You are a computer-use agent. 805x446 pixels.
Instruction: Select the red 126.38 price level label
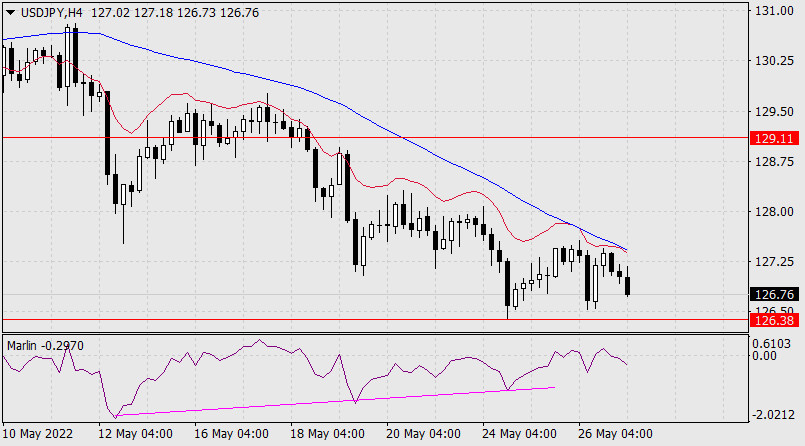pyautogui.click(x=774, y=321)
